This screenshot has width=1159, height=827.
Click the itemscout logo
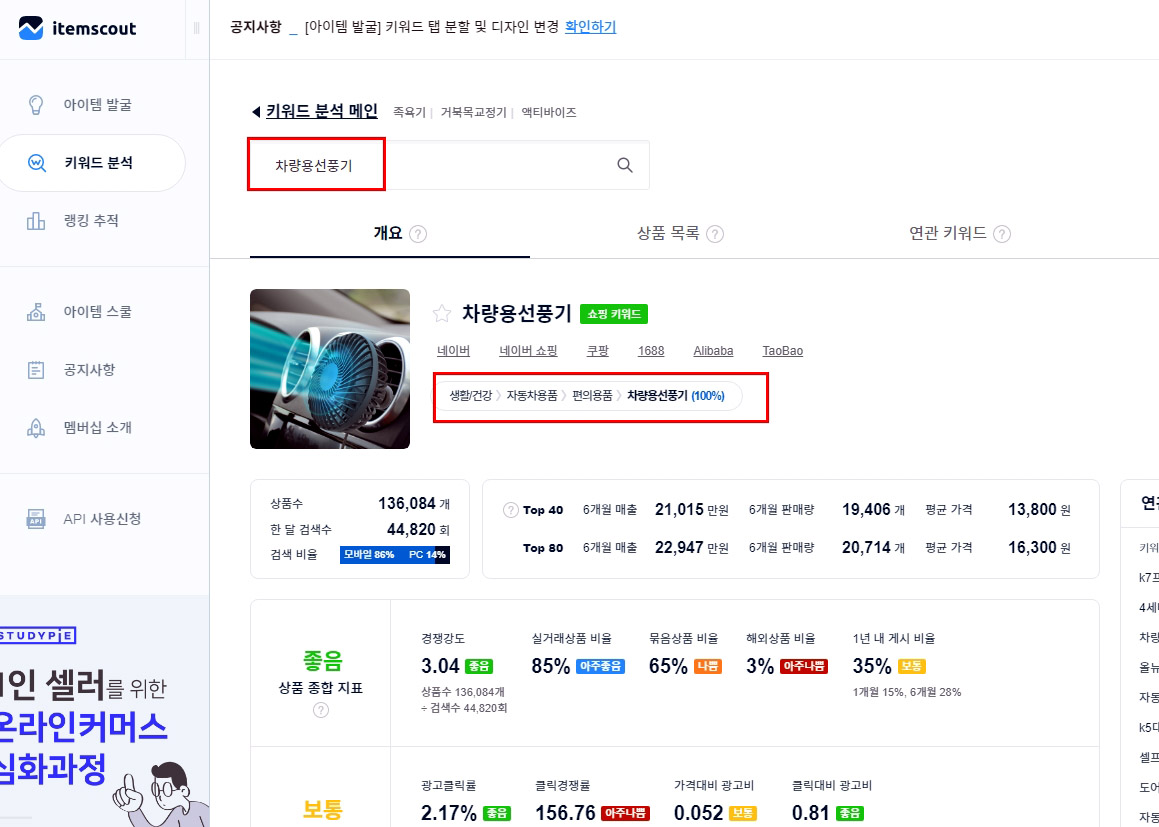[x=77, y=28]
